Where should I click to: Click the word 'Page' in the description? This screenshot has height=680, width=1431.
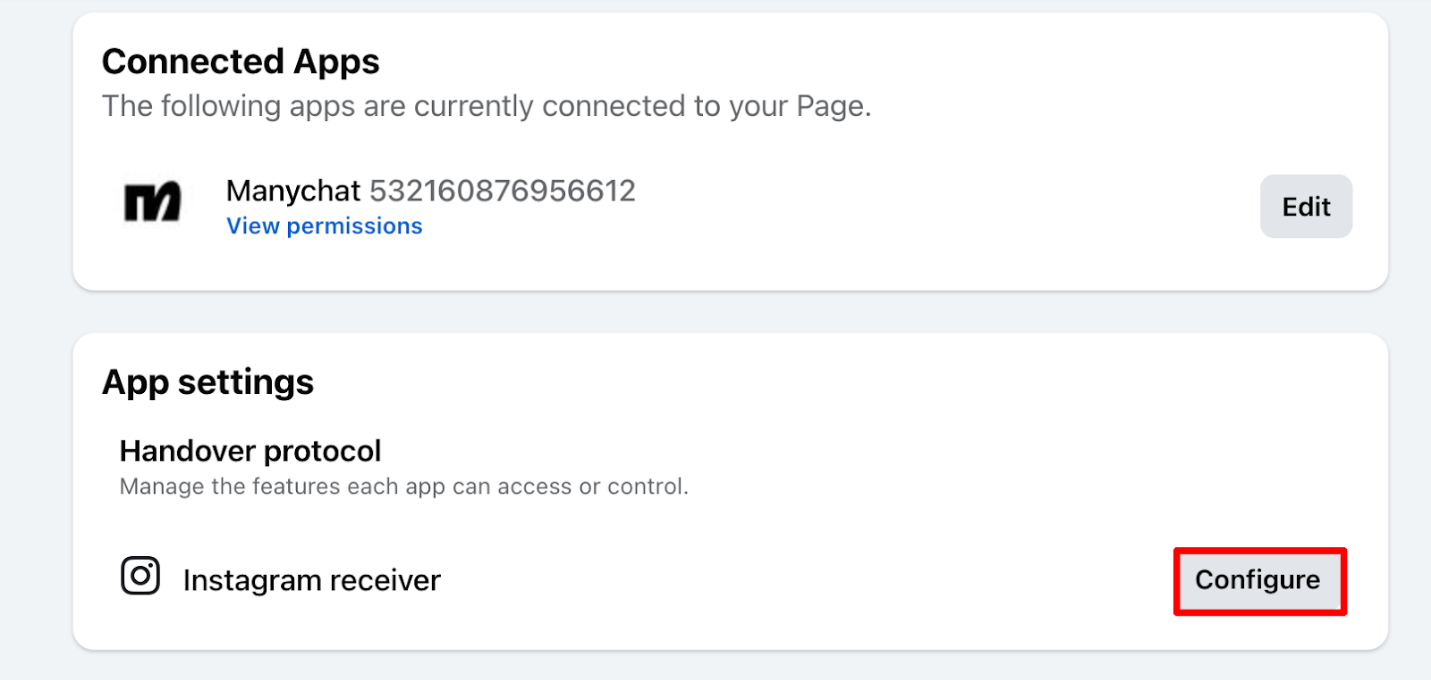point(832,106)
